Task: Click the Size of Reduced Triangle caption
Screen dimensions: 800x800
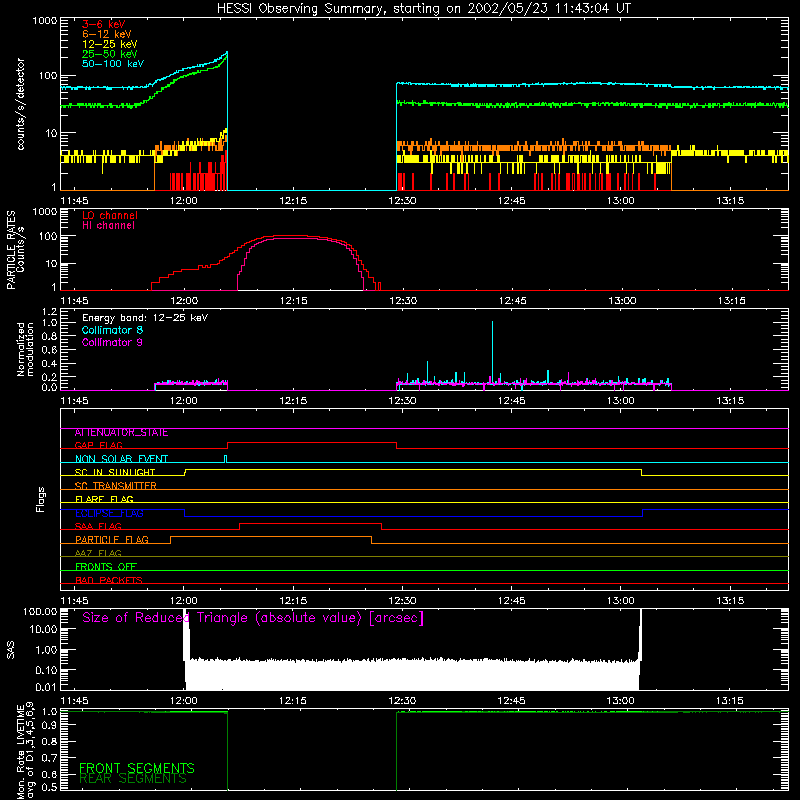Action: click(253, 618)
